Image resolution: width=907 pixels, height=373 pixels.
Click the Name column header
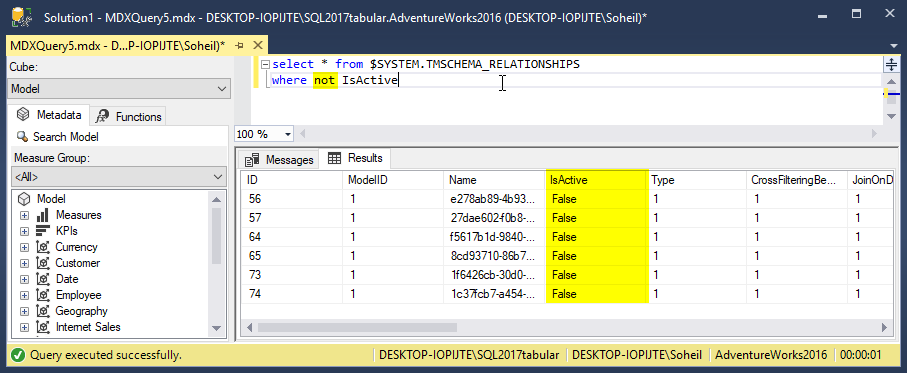point(494,180)
